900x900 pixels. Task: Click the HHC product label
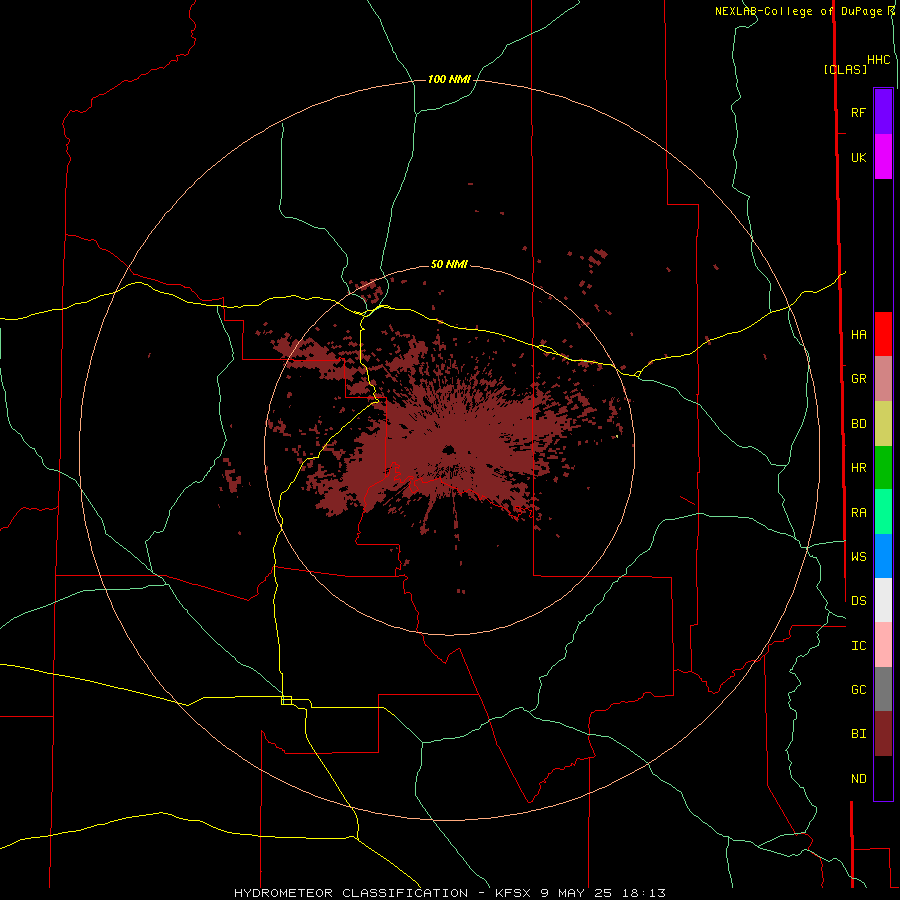tap(878, 60)
